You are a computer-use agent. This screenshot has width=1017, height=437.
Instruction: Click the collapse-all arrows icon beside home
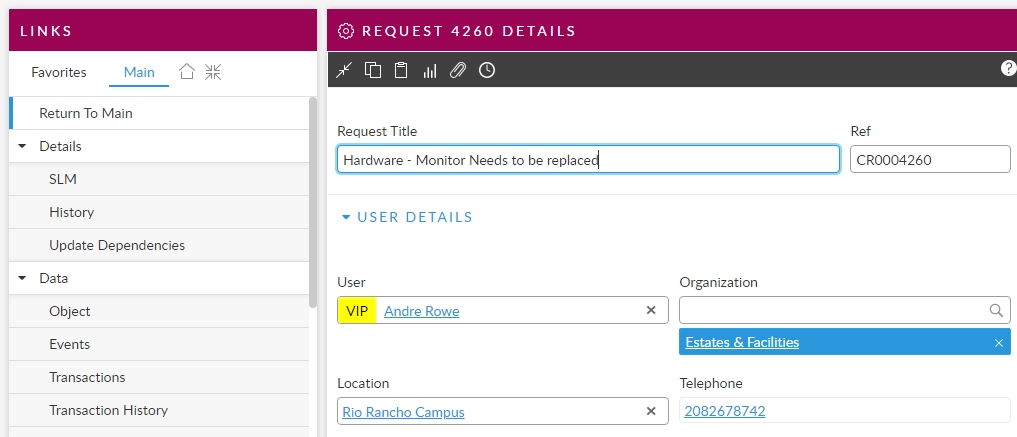pos(213,72)
